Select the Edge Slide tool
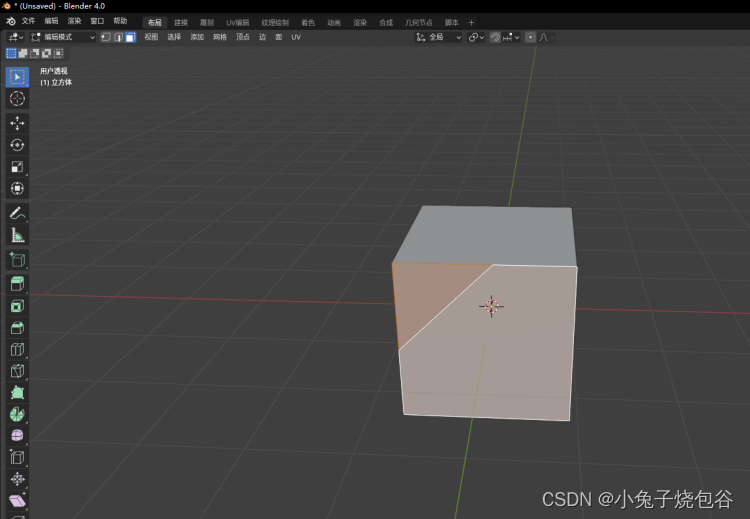Viewport: 750px width, 519px height. pyautogui.click(x=17, y=458)
